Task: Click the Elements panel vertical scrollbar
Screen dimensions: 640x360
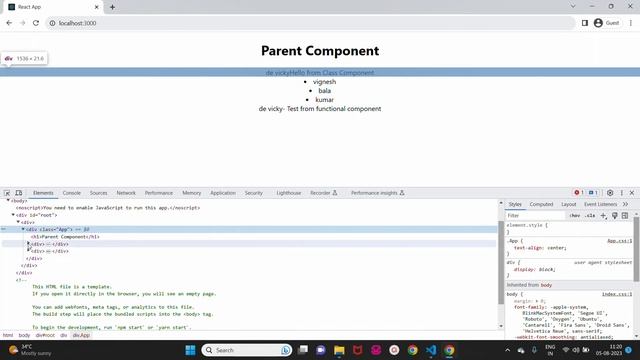Action: [x=501, y=263]
